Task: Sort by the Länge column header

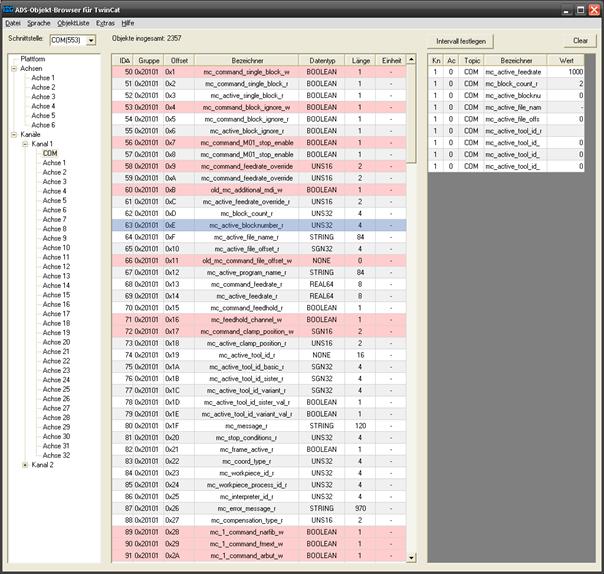Action: (361, 60)
